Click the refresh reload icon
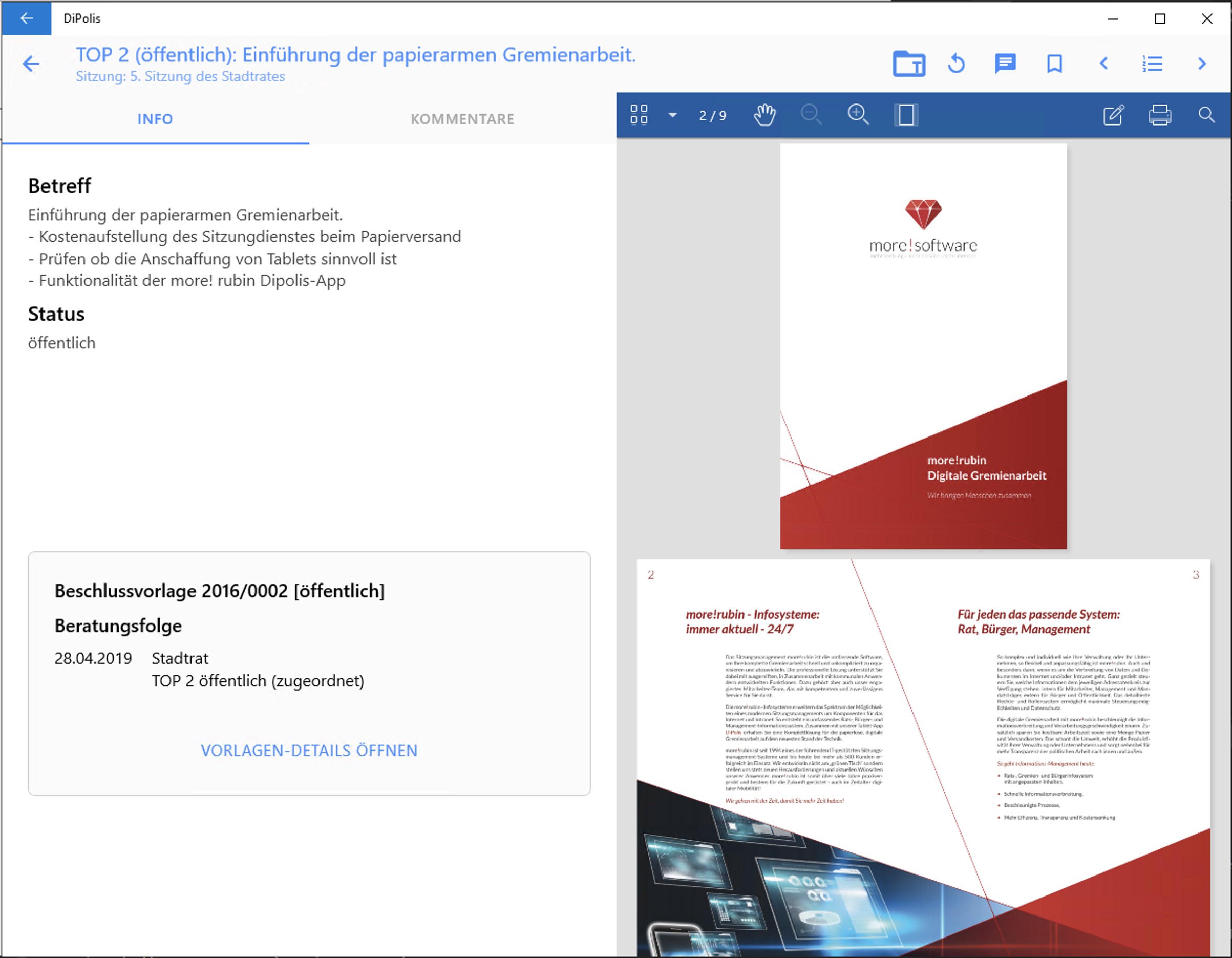 click(x=956, y=64)
